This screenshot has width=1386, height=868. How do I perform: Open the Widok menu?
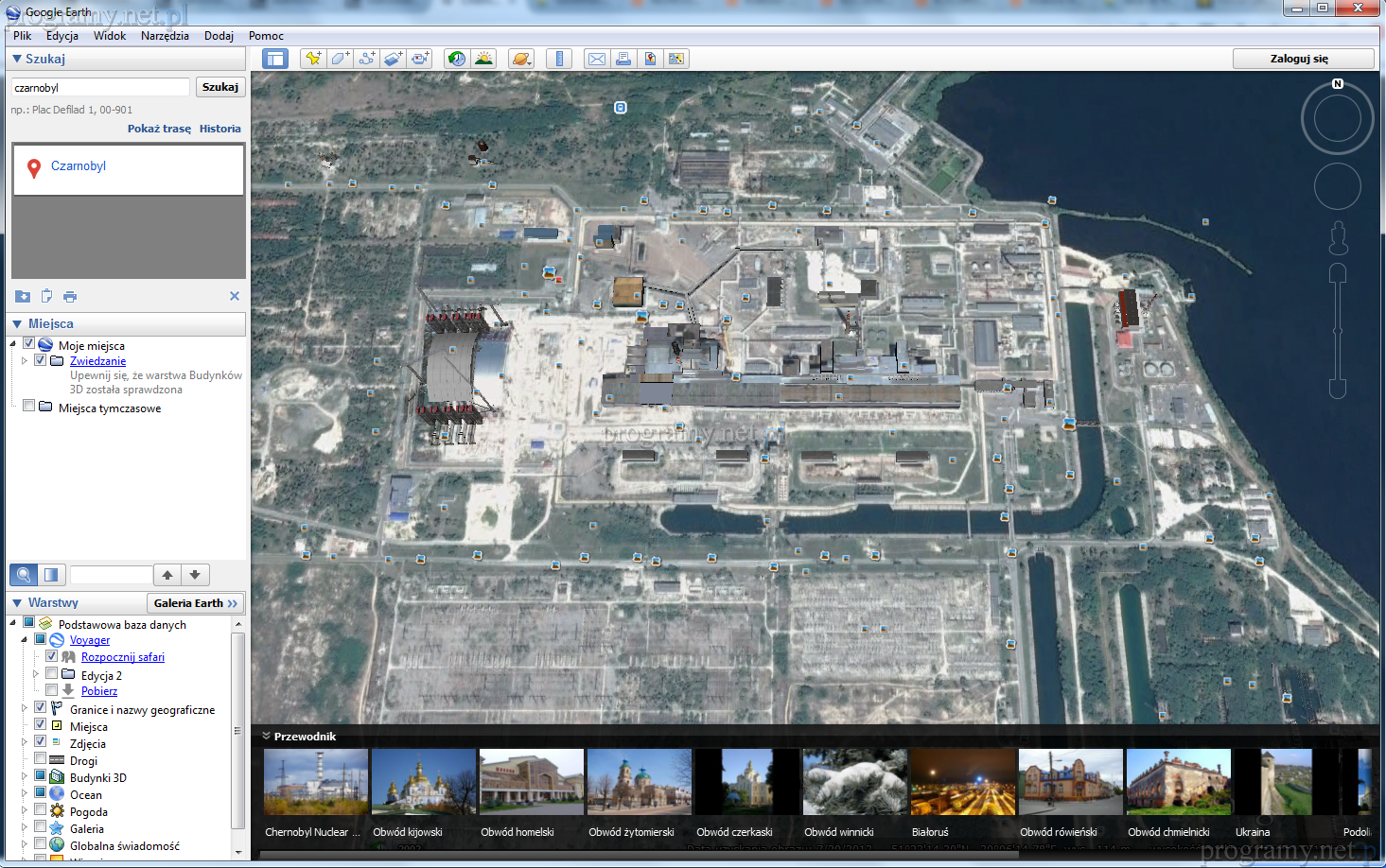(110, 36)
